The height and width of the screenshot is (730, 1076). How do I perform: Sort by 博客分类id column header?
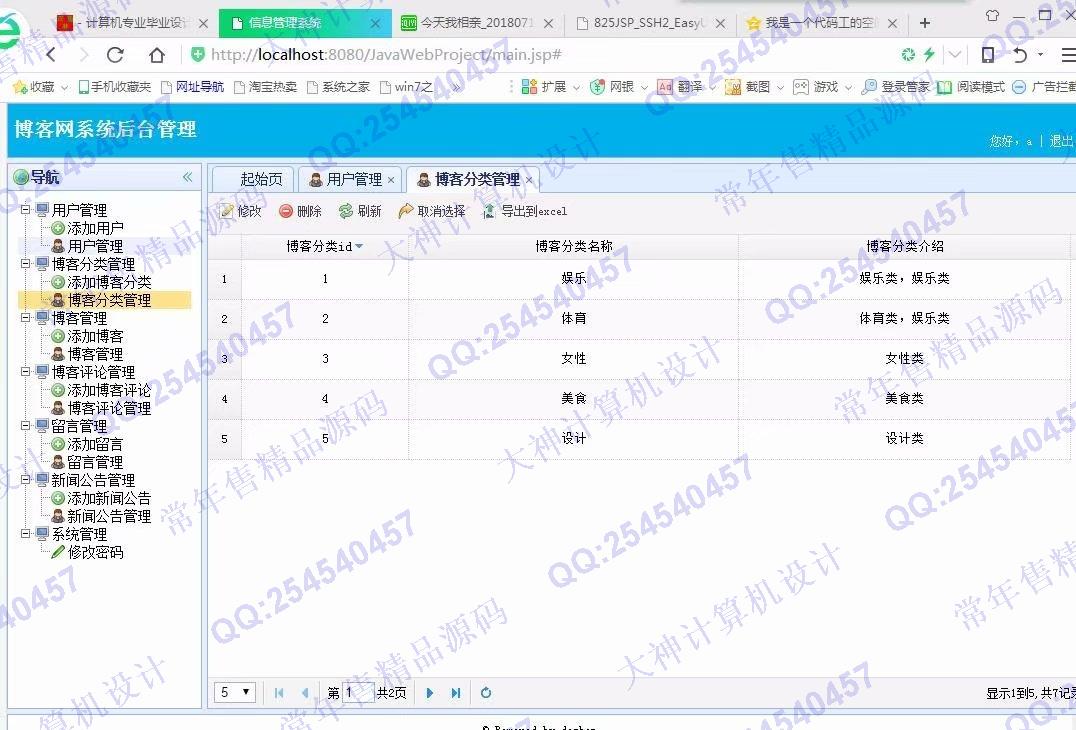click(325, 246)
